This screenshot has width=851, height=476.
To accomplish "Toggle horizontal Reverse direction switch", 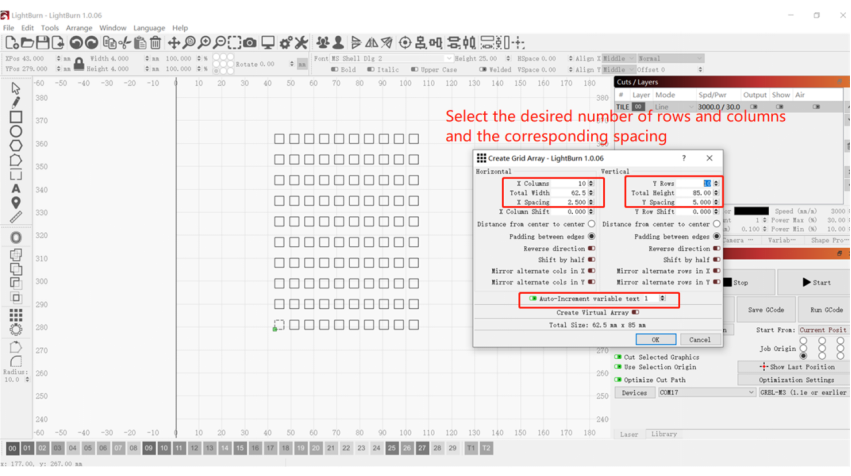I will (592, 249).
